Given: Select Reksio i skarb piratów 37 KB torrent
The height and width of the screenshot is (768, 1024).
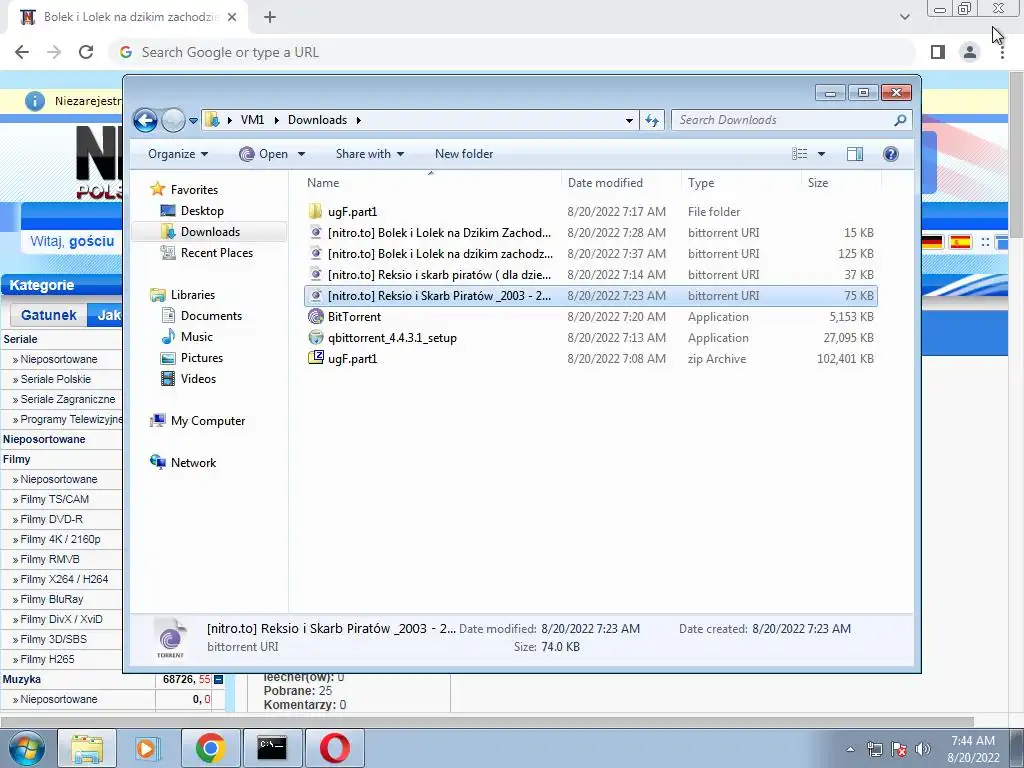Looking at the screenshot, I should 590,274.
